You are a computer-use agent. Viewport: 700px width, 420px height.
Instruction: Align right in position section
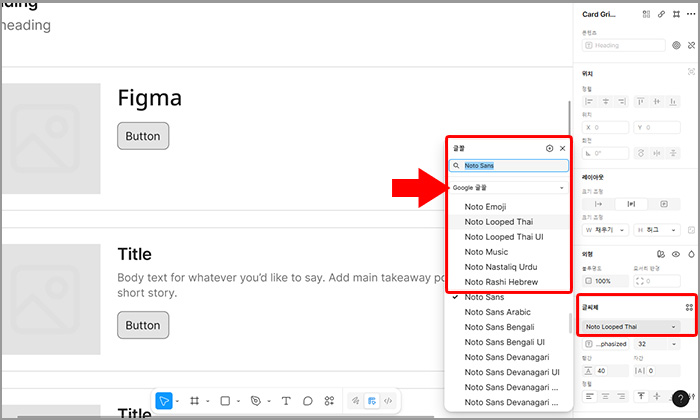point(621,102)
